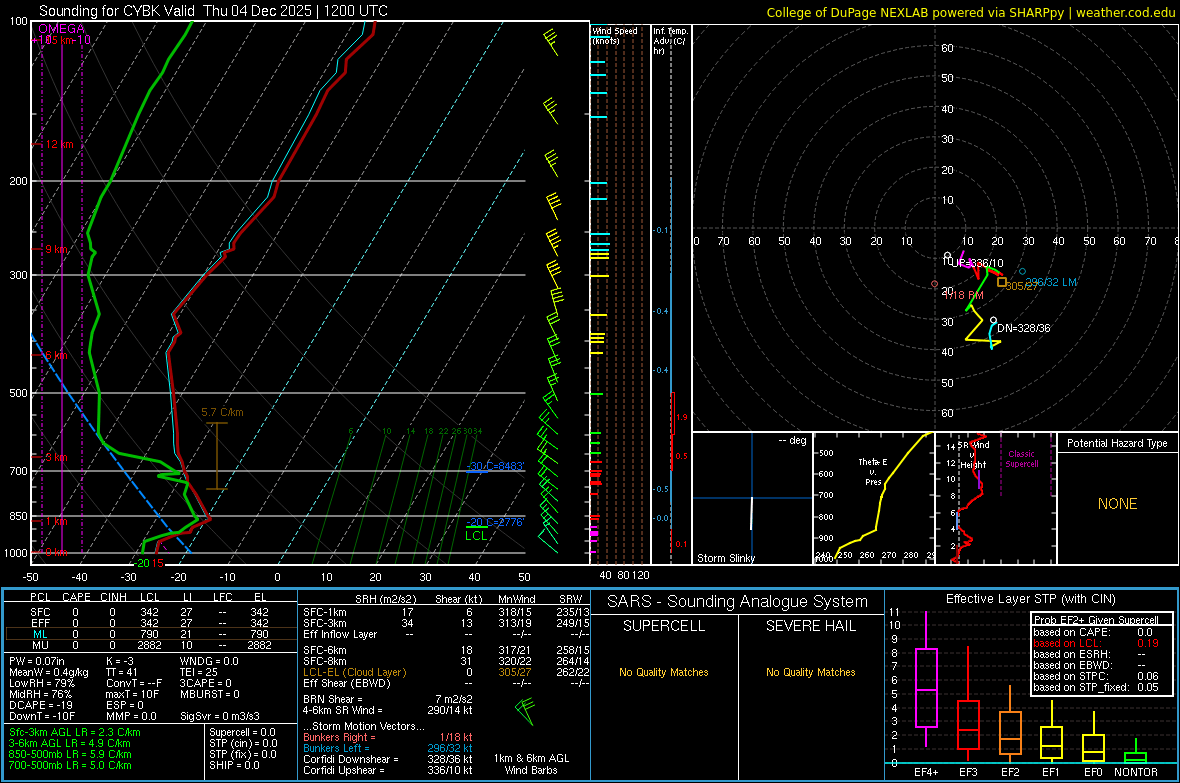The height and width of the screenshot is (783, 1180).
Task: Click the 6 km height marker
Action: click(x=56, y=355)
